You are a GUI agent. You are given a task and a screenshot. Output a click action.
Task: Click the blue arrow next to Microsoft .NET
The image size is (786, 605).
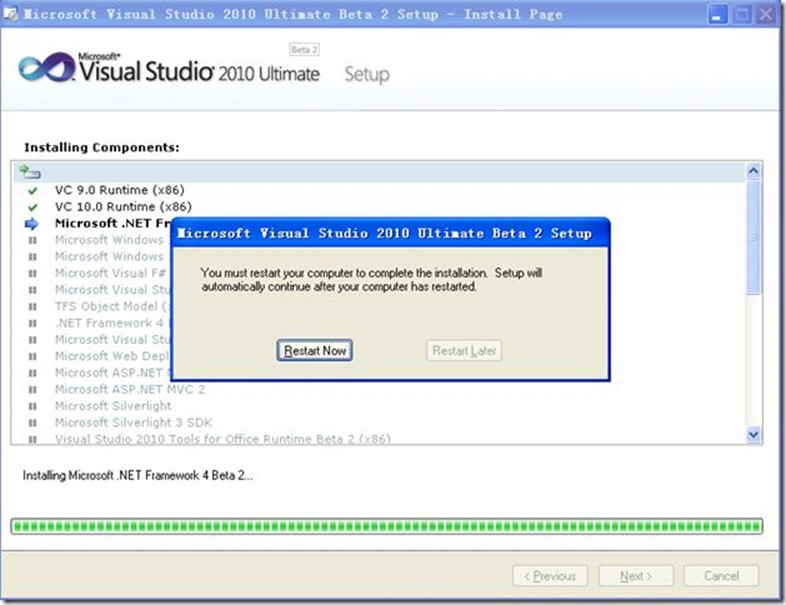pos(32,223)
